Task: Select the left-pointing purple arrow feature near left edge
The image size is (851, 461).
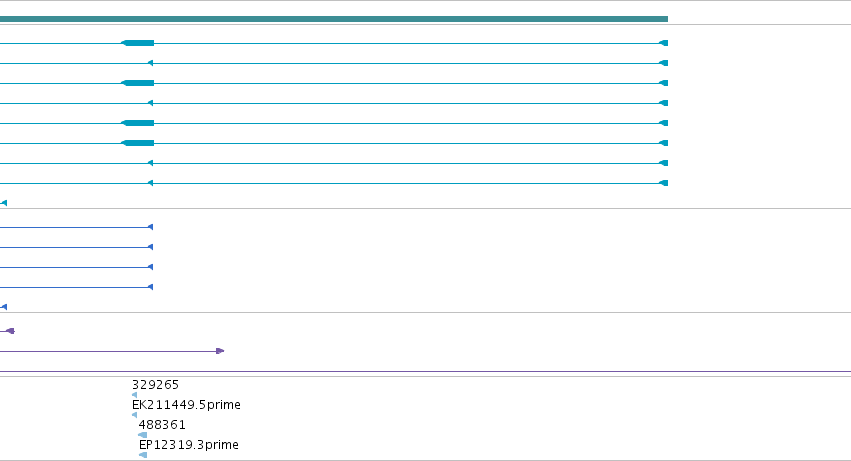Action: click(10, 331)
